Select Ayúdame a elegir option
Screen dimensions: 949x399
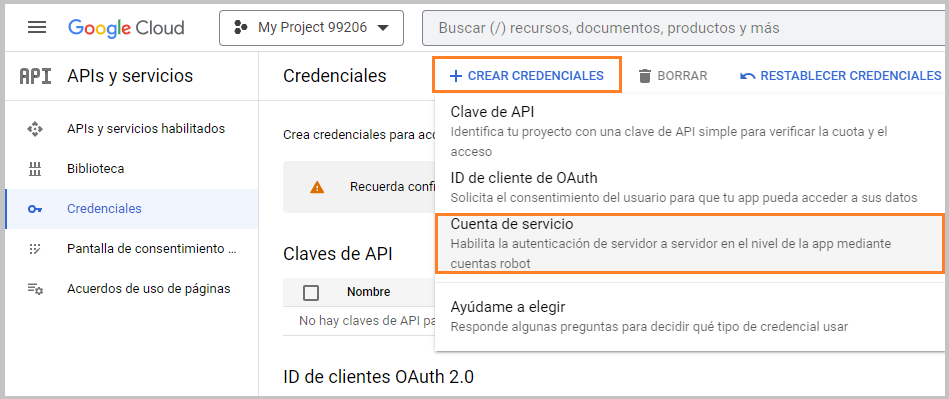[690, 317]
